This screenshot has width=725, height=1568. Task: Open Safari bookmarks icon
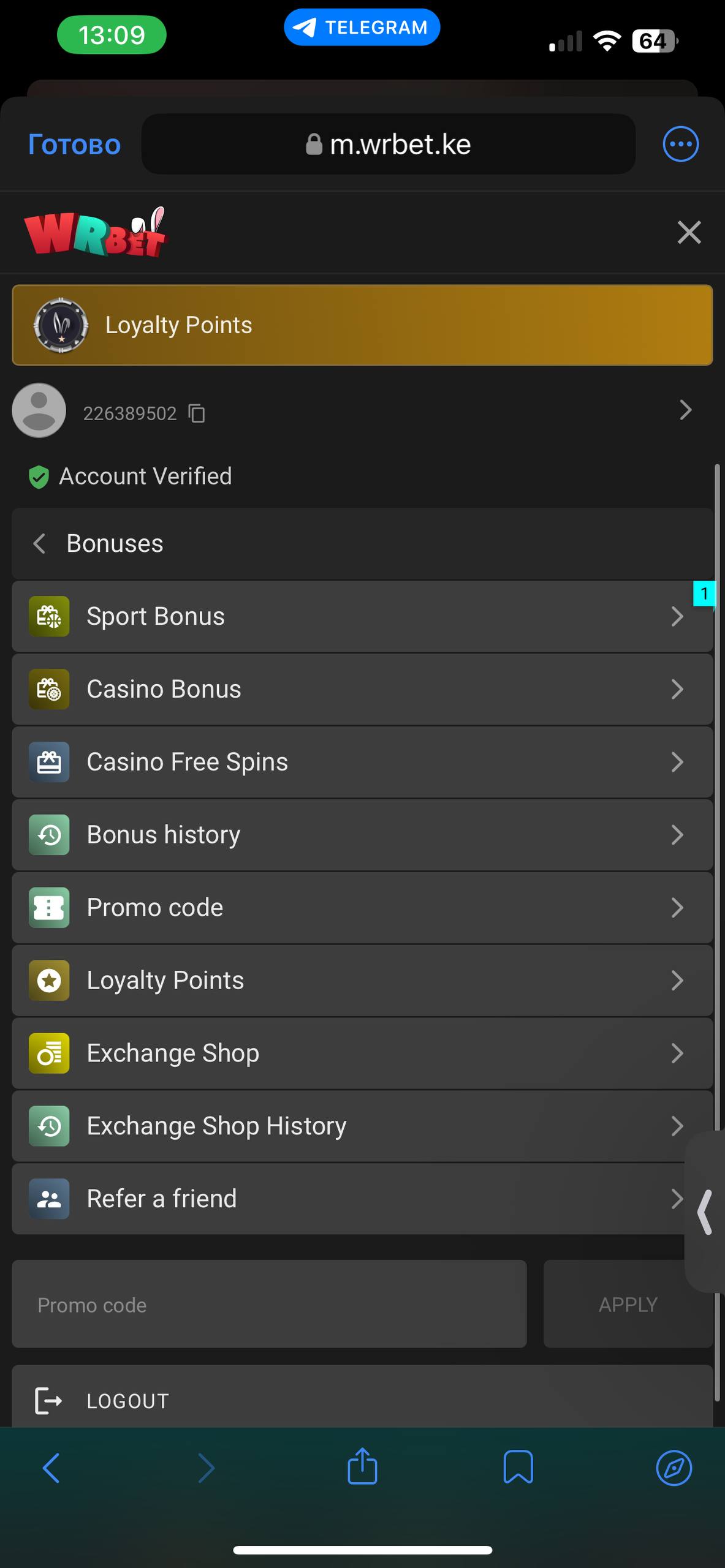(x=518, y=1468)
